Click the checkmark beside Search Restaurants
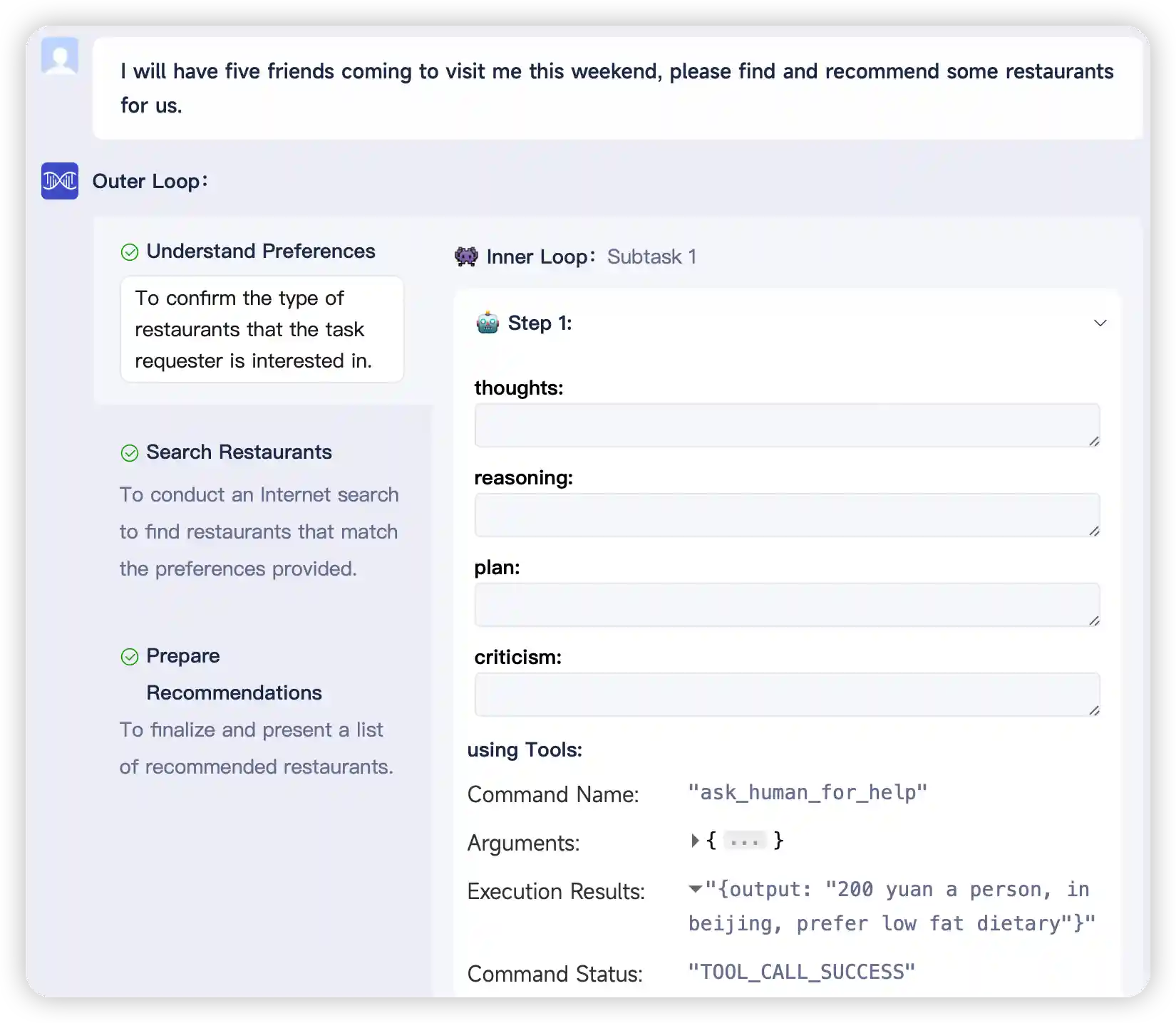This screenshot has width=1176, height=1023. (x=130, y=453)
